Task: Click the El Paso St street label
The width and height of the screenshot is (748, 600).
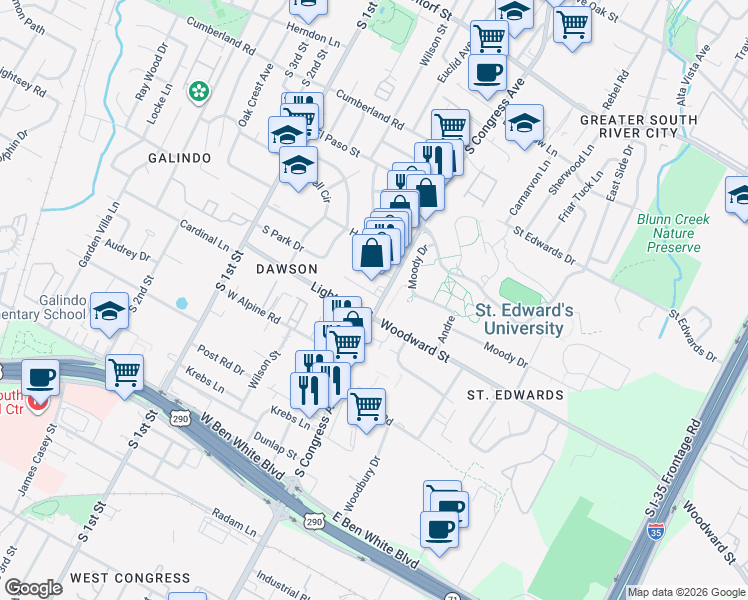Action: [337, 142]
